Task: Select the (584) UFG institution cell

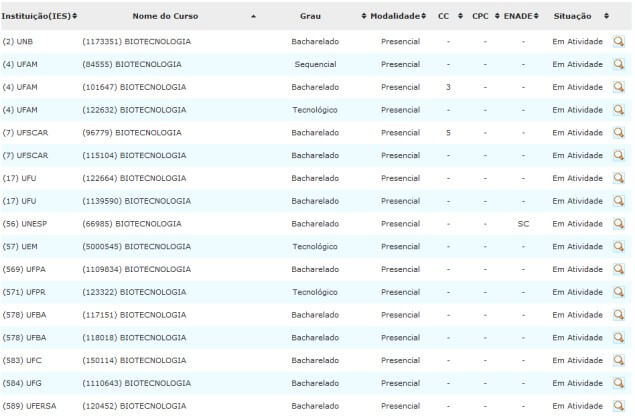Action: 22,383
